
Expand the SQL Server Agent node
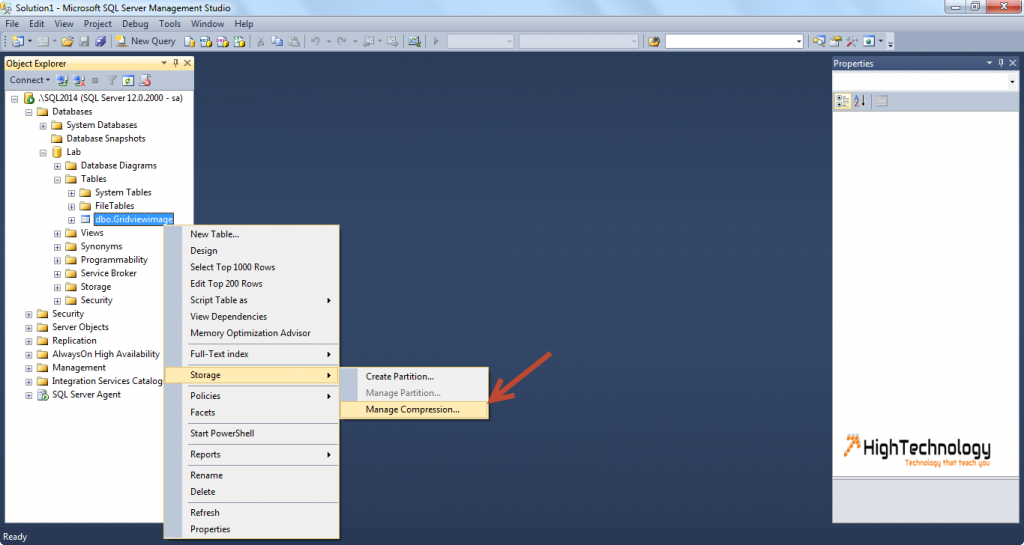29,396
